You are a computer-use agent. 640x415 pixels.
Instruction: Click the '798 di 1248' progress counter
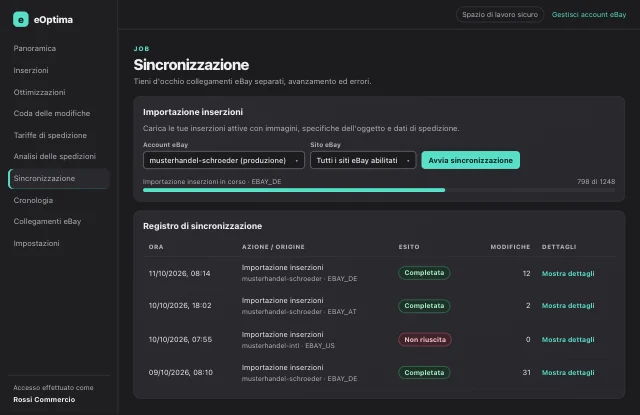596,182
